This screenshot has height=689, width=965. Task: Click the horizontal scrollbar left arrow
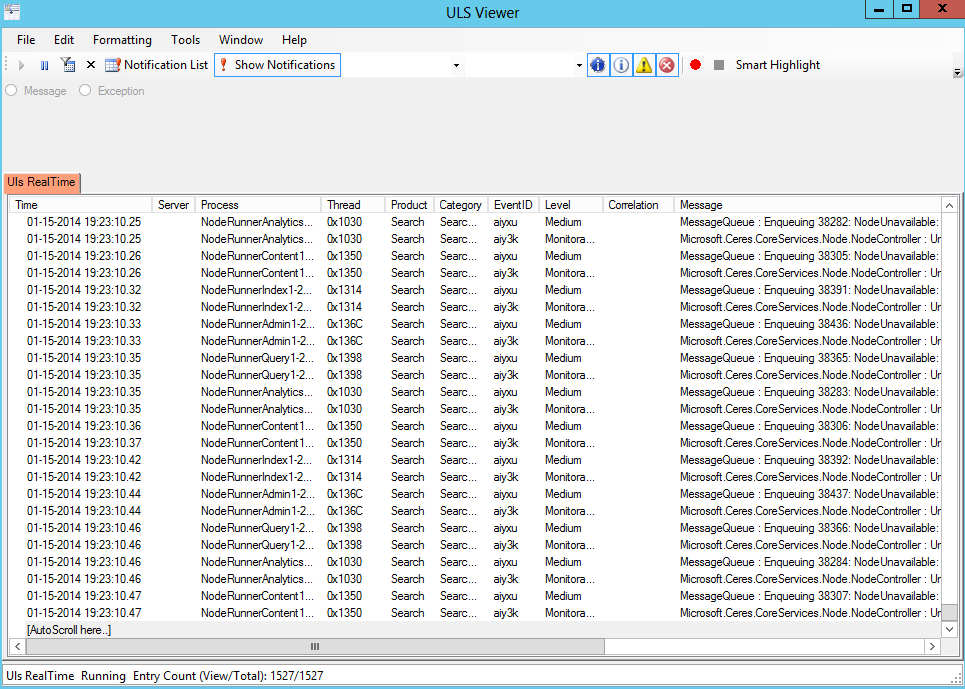pyautogui.click(x=18, y=646)
